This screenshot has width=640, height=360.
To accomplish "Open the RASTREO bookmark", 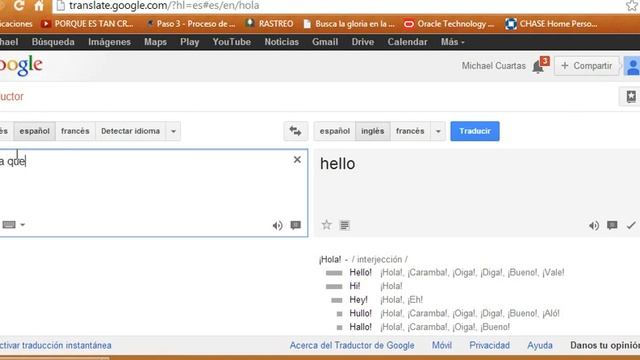I will [x=270, y=24].
